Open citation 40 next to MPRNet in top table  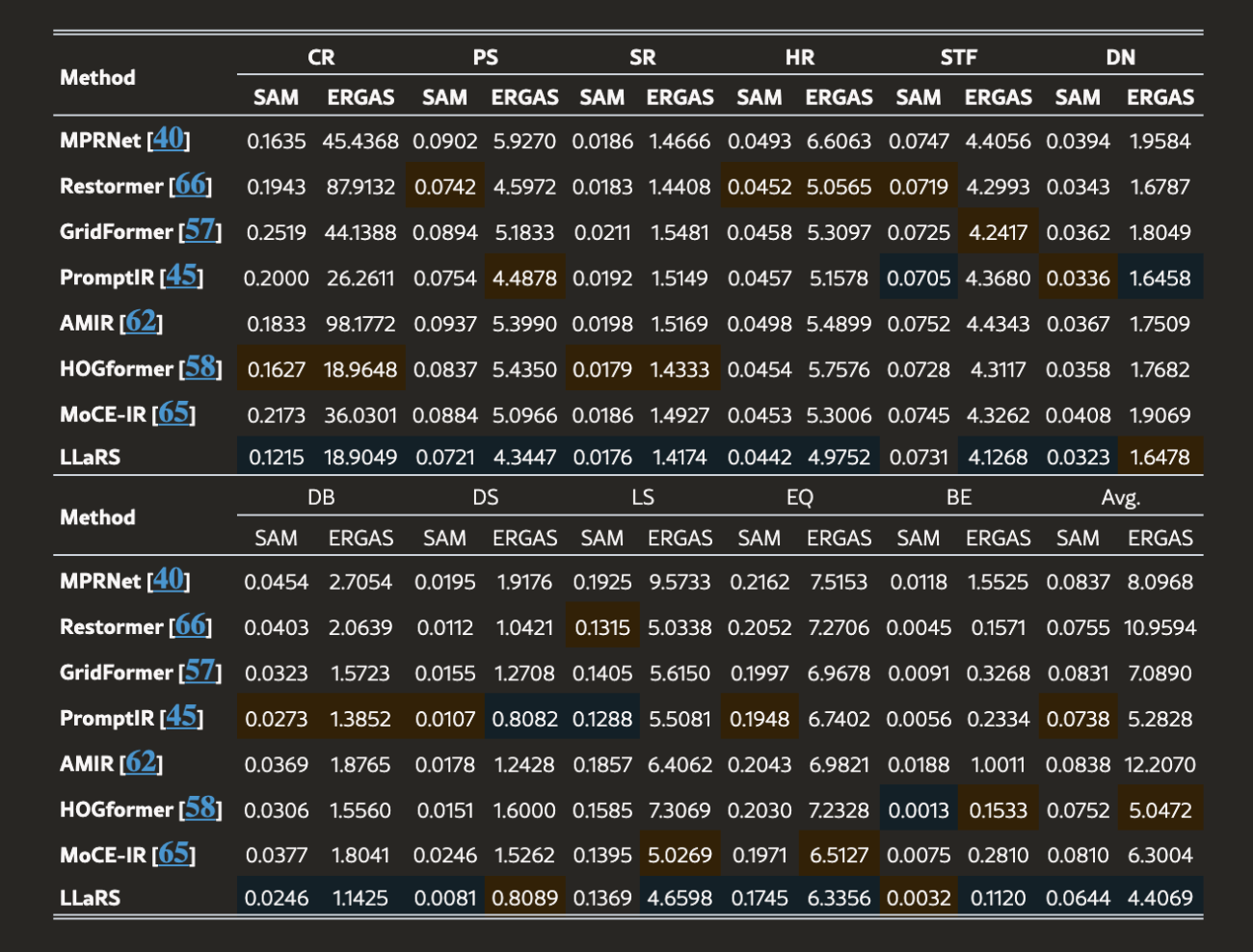pos(169,139)
